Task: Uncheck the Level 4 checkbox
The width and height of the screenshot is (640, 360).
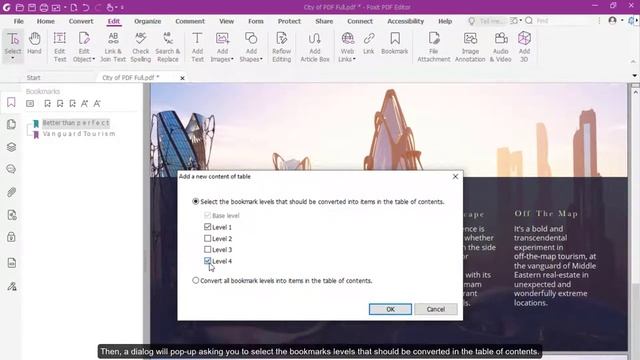Action: click(207, 260)
